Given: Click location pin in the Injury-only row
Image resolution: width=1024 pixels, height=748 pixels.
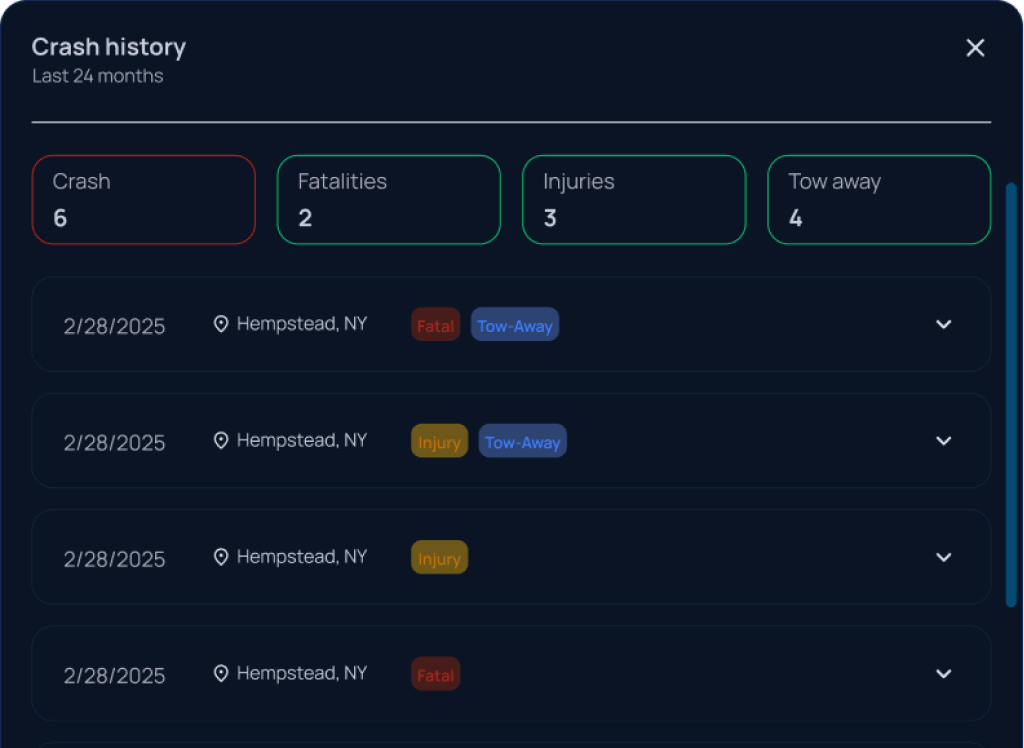Looking at the screenshot, I should [x=221, y=557].
